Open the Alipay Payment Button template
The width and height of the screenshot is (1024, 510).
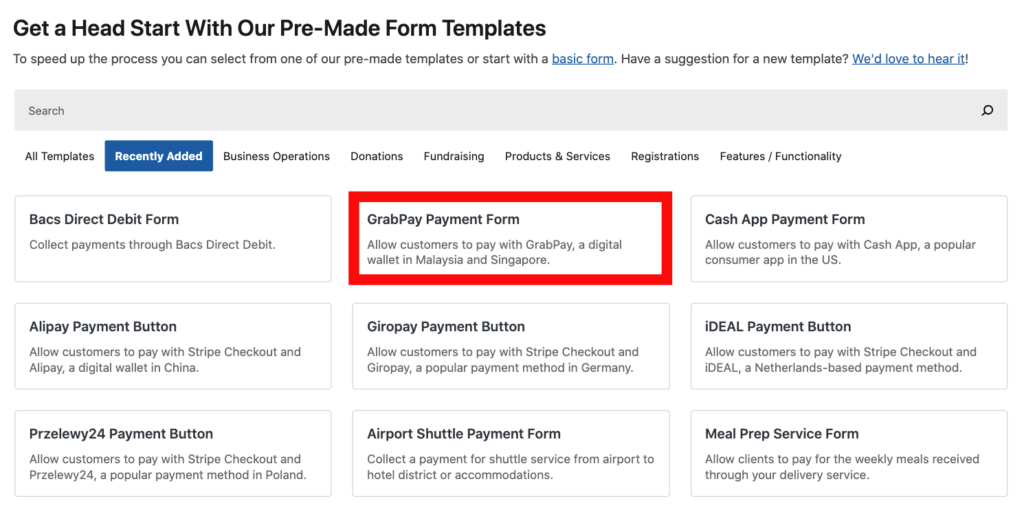pos(172,345)
